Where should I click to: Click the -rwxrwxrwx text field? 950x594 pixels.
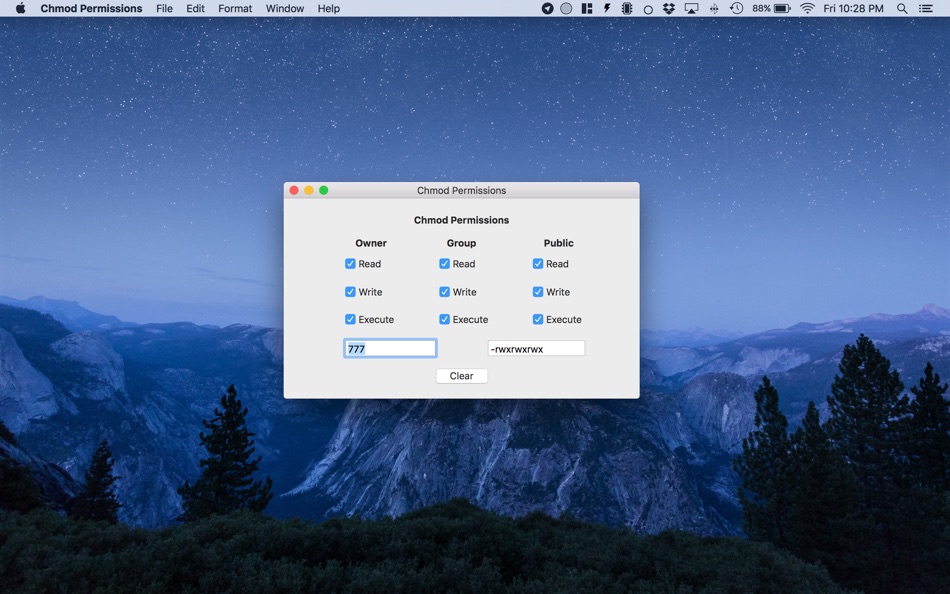(536, 349)
